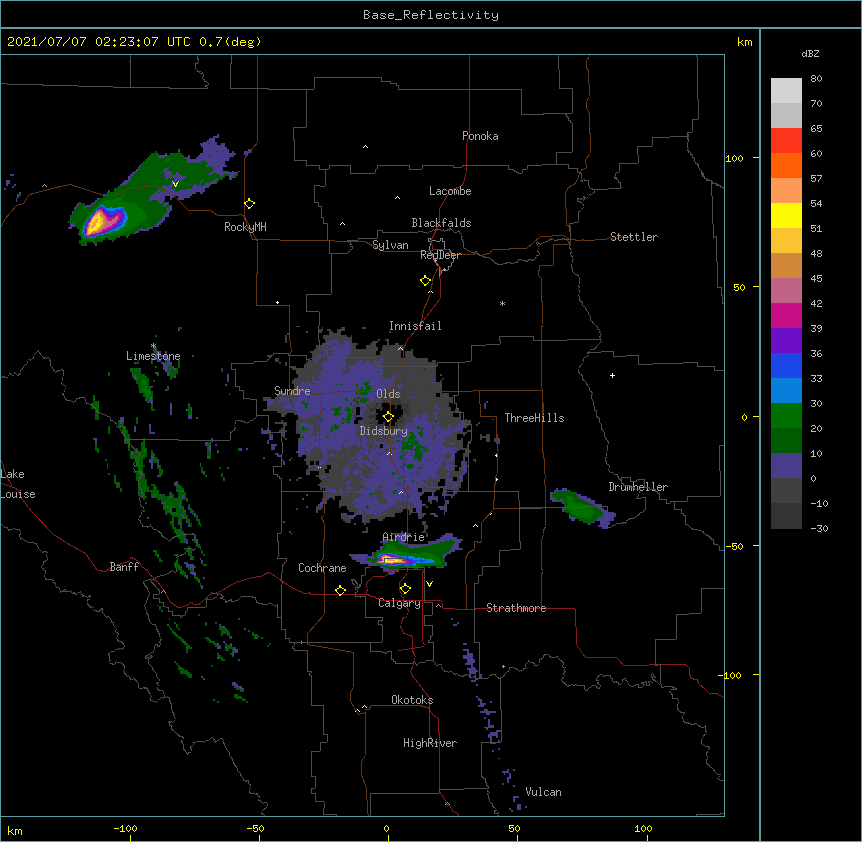Click the 50 tick on bottom km axis

[513, 828]
